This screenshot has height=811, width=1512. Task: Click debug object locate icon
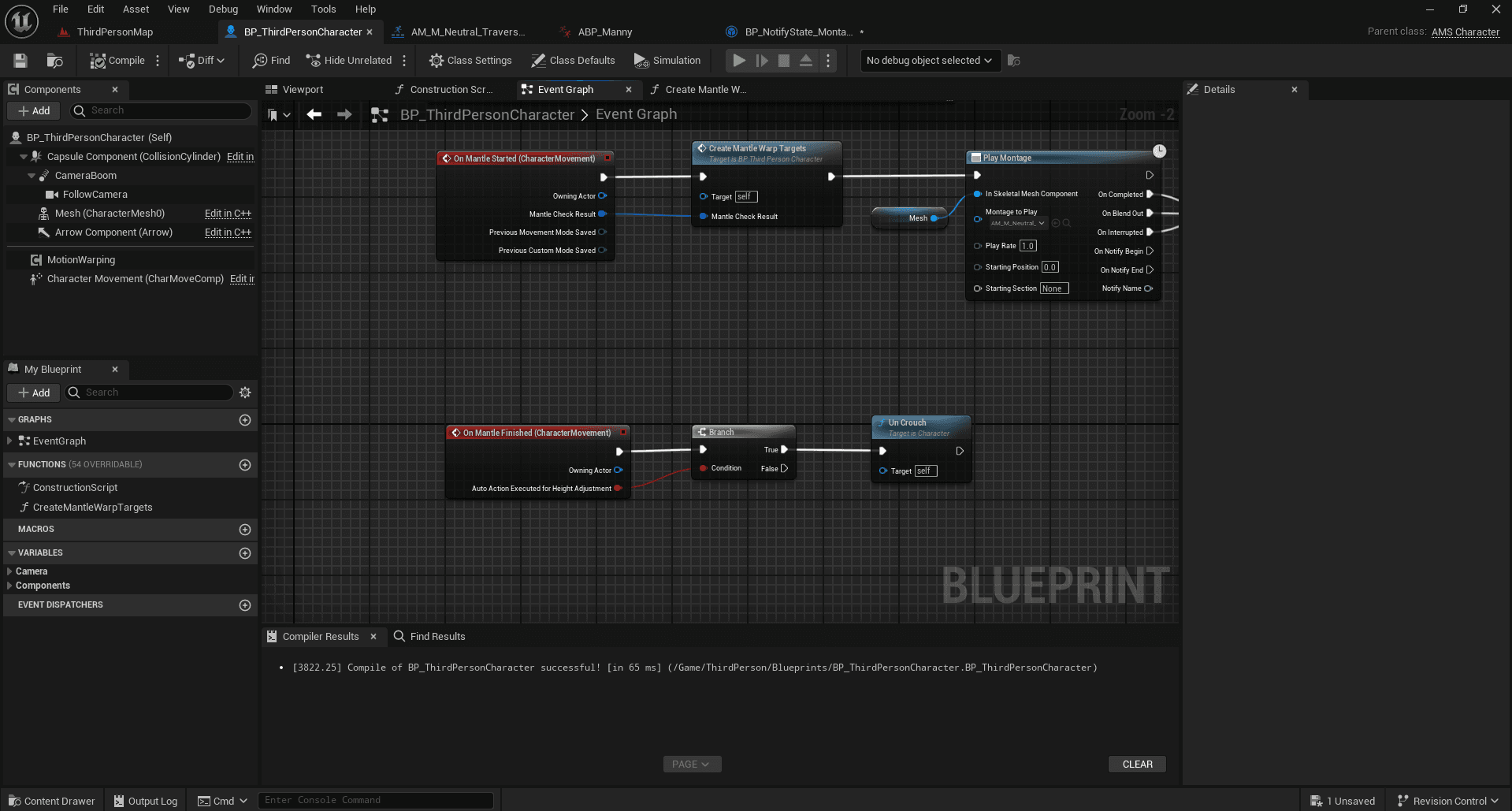[x=1014, y=61]
